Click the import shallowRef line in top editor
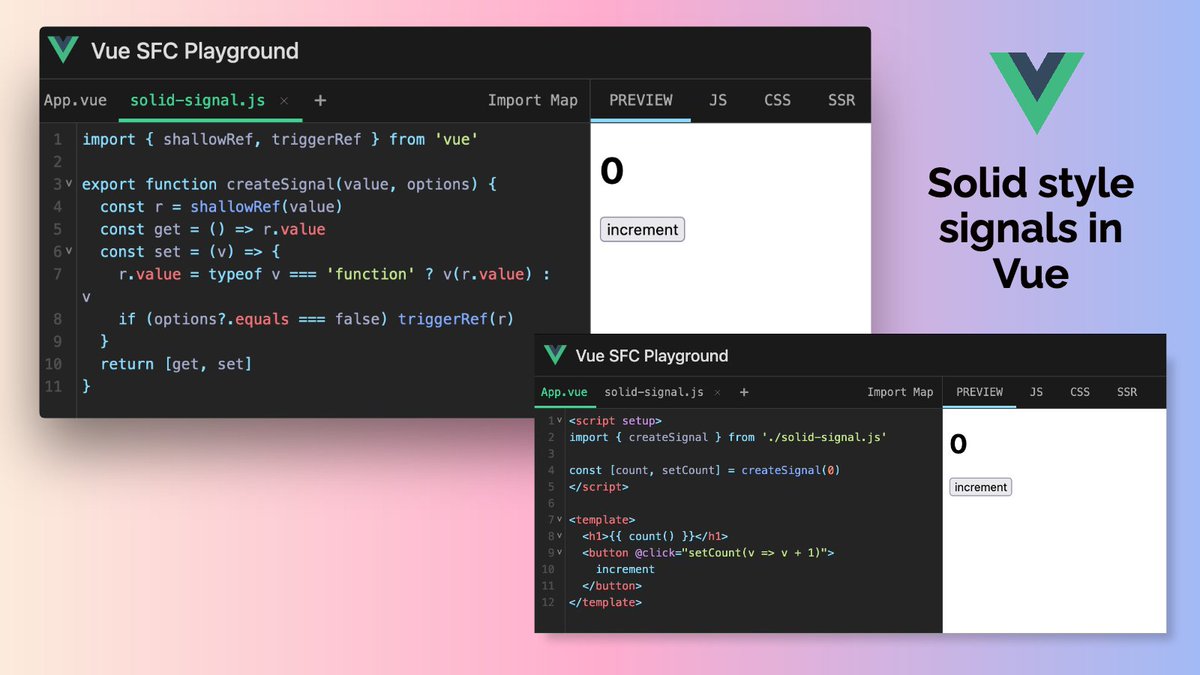This screenshot has width=1200, height=675. (x=280, y=139)
